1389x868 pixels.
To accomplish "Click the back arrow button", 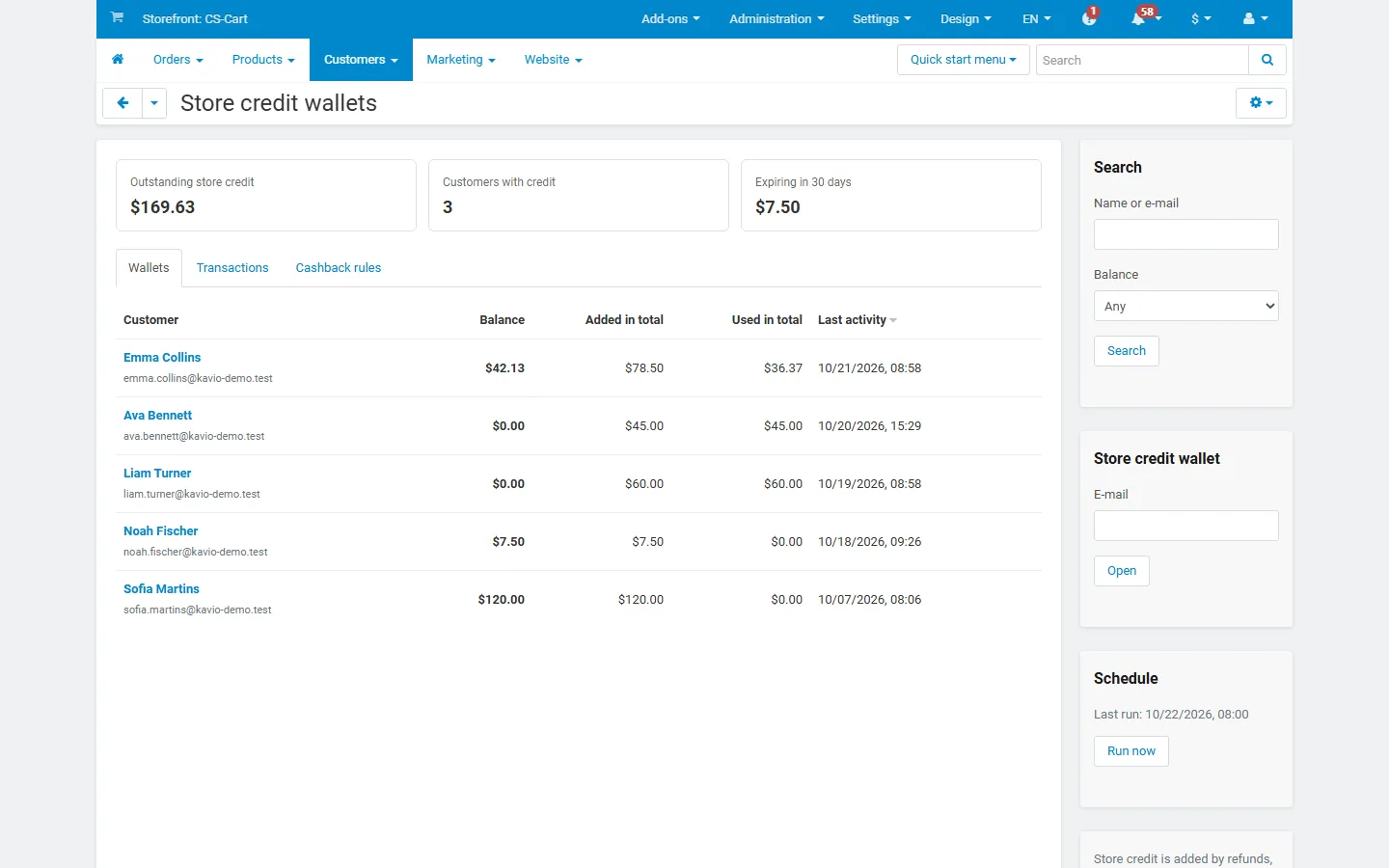I will pos(123,103).
